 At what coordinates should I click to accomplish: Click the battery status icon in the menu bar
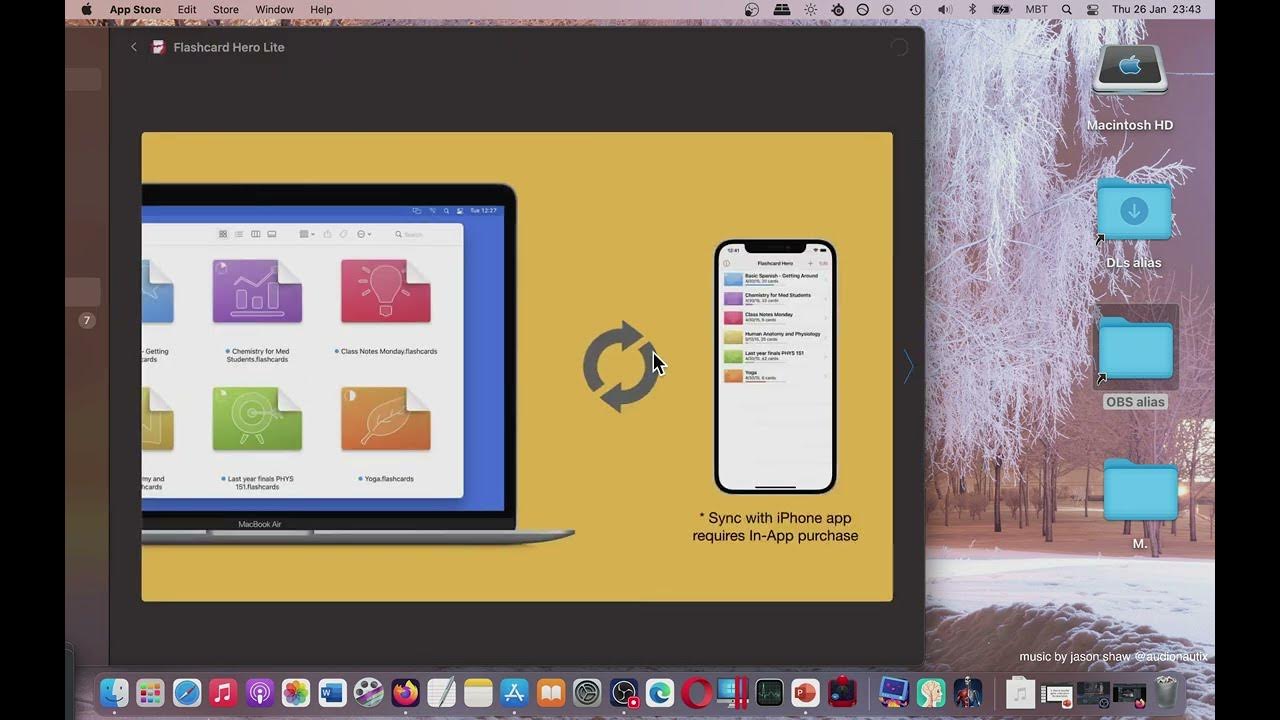point(1002,10)
